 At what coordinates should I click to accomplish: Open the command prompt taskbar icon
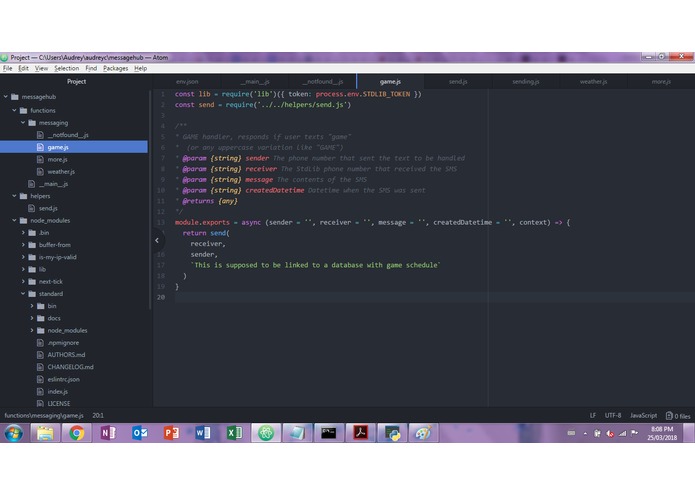point(329,433)
